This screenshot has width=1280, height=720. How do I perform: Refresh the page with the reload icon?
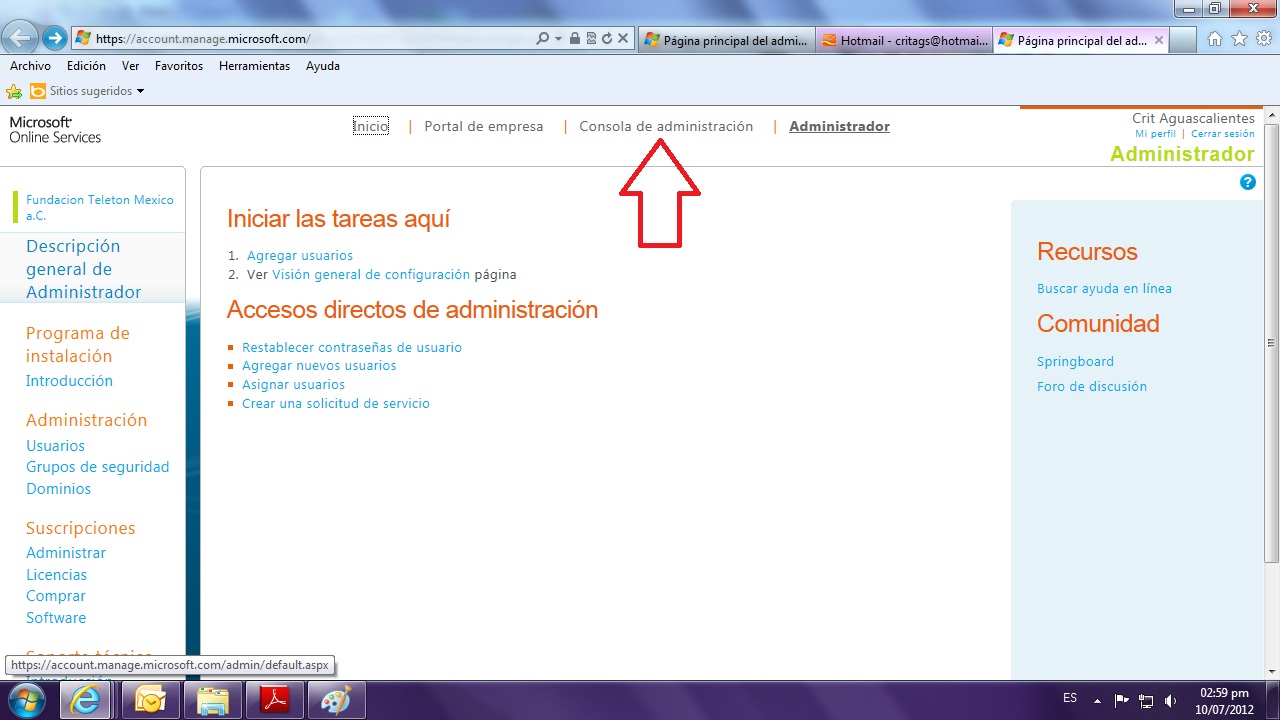pos(606,39)
